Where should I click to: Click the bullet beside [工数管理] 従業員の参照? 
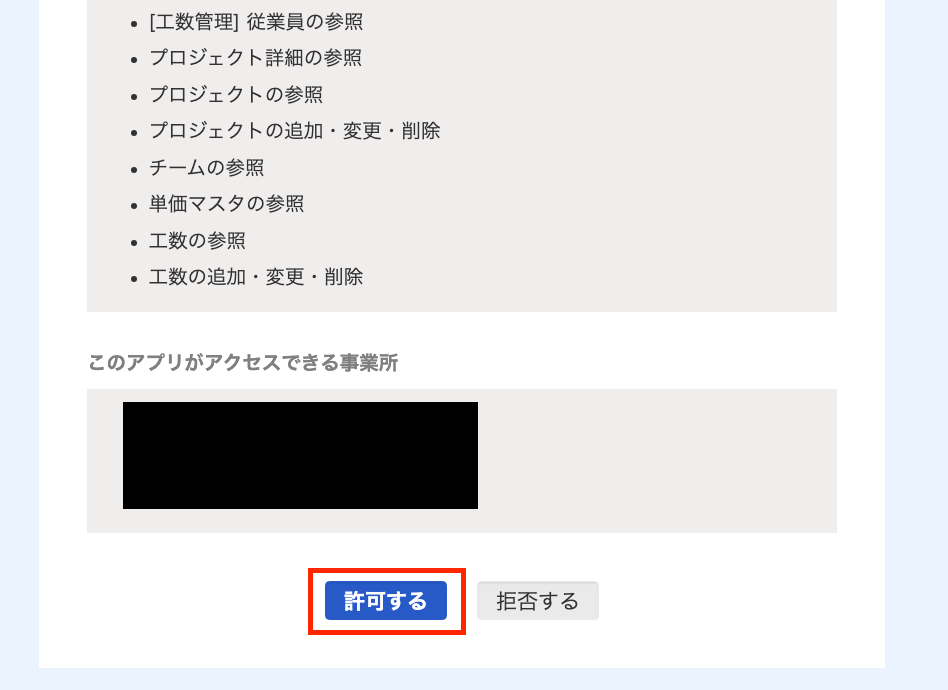coord(134,24)
